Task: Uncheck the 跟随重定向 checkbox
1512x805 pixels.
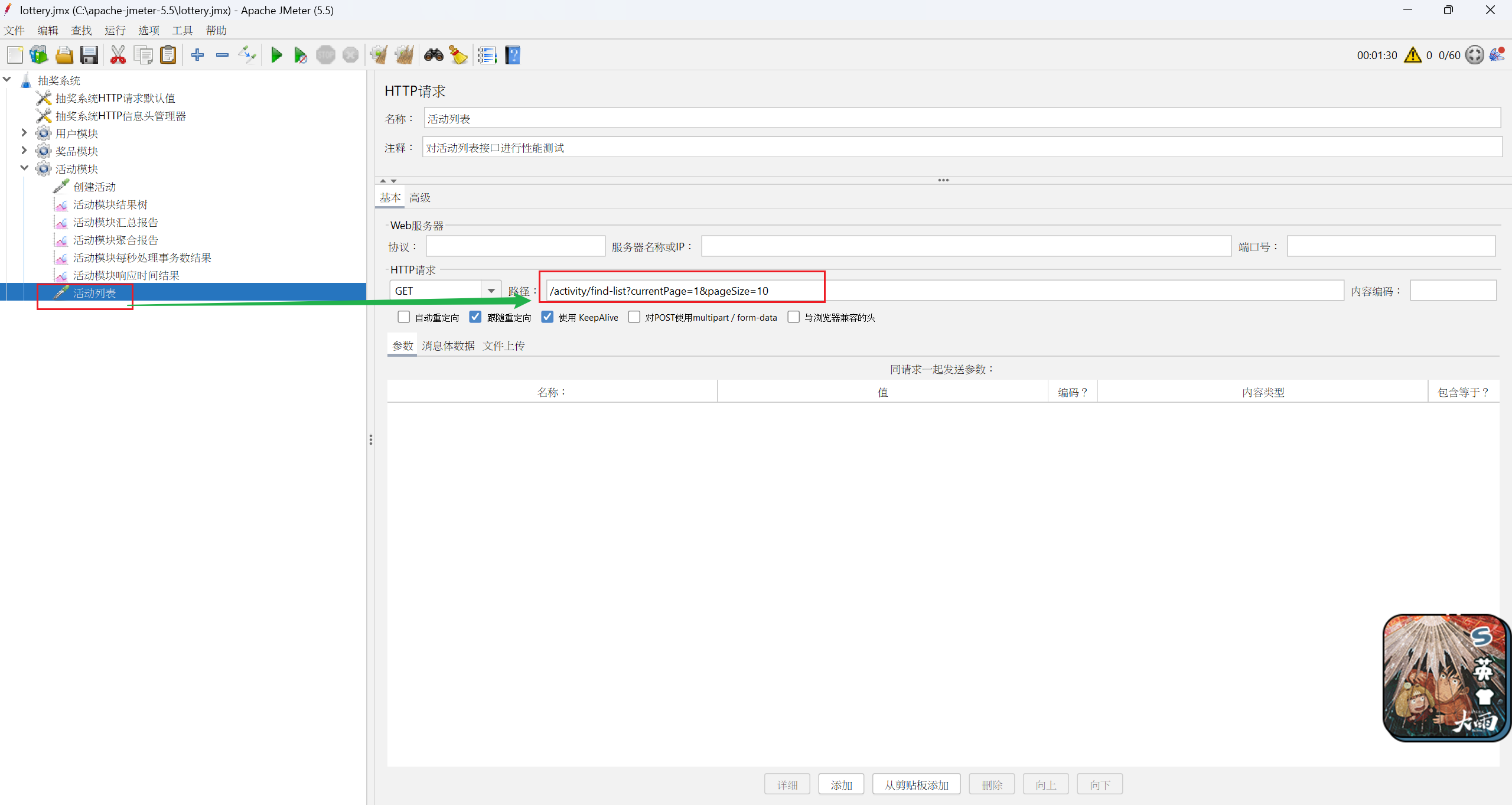Action: pos(475,317)
